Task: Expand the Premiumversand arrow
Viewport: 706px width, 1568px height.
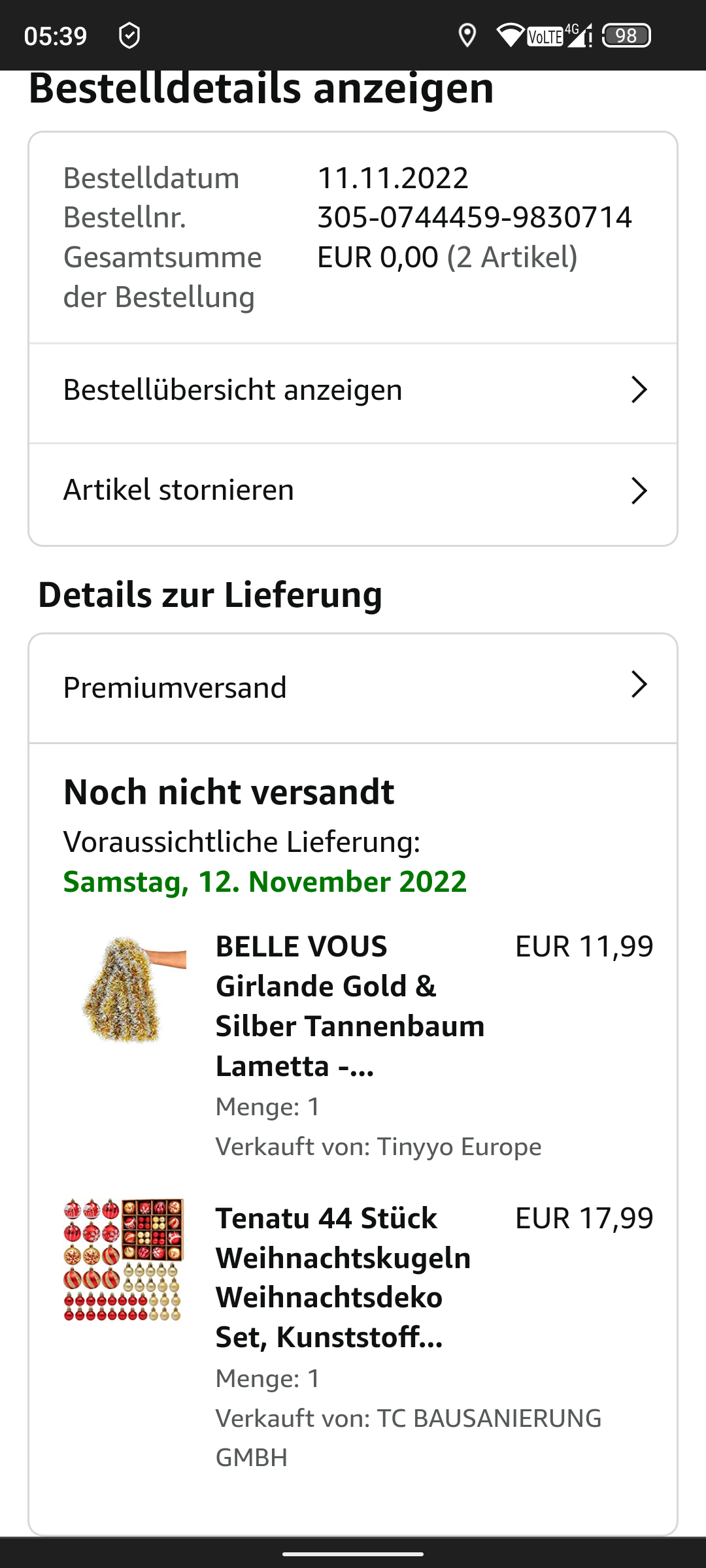Action: pos(639,685)
